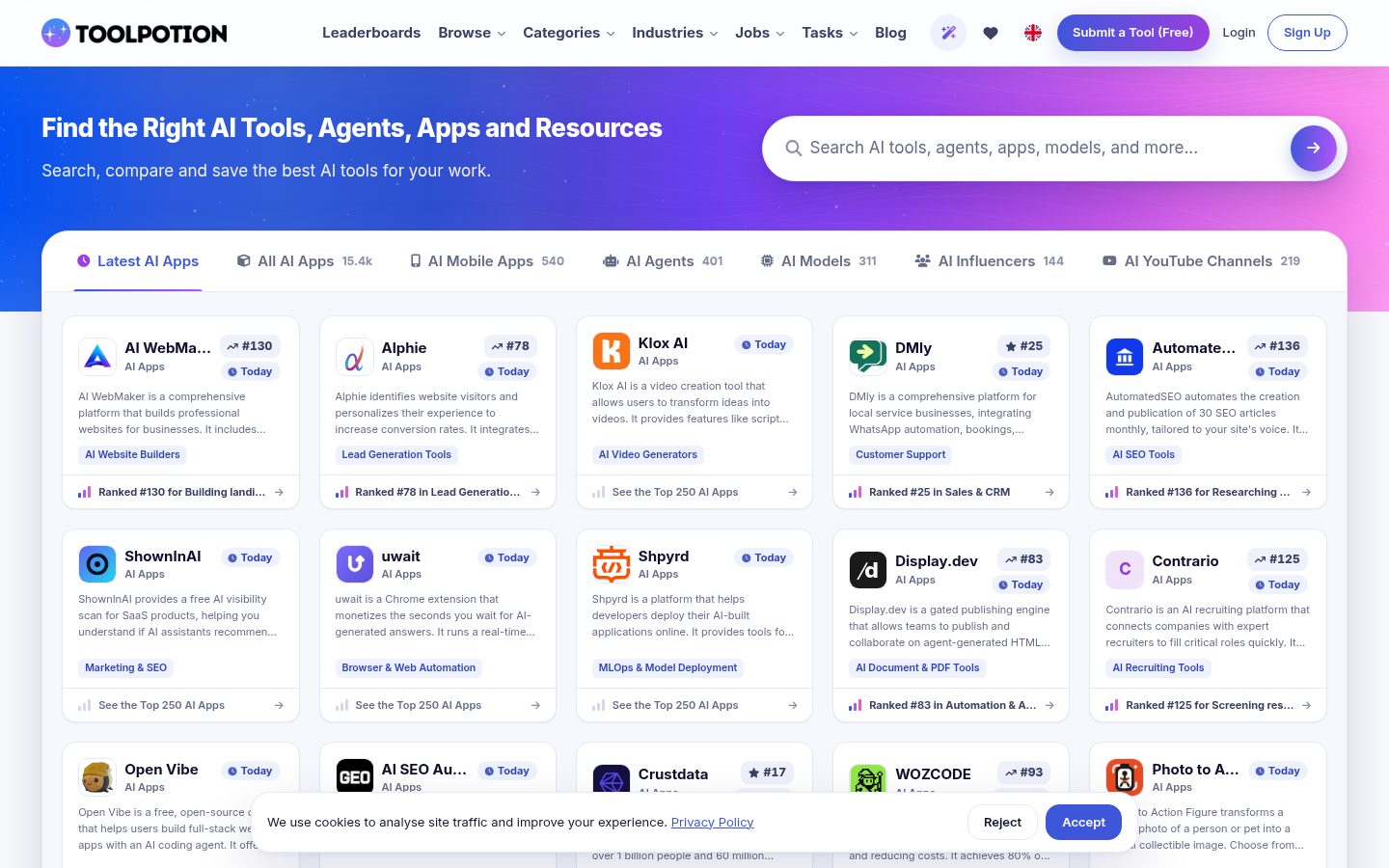Switch to the AI Models tab

(818, 261)
